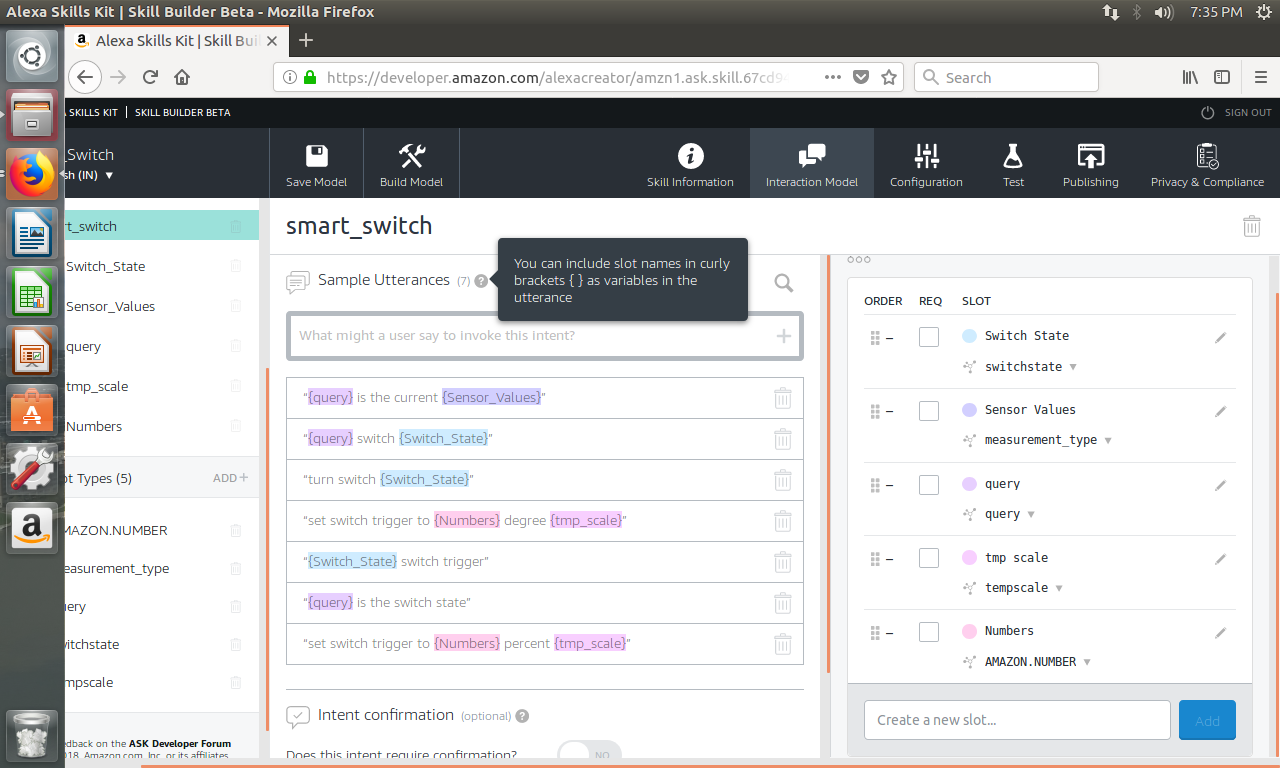The width and height of the screenshot is (1280, 768).
Task: Delete the "{query} is the current {Sensor_Values}" utterance
Action: [x=783, y=398]
